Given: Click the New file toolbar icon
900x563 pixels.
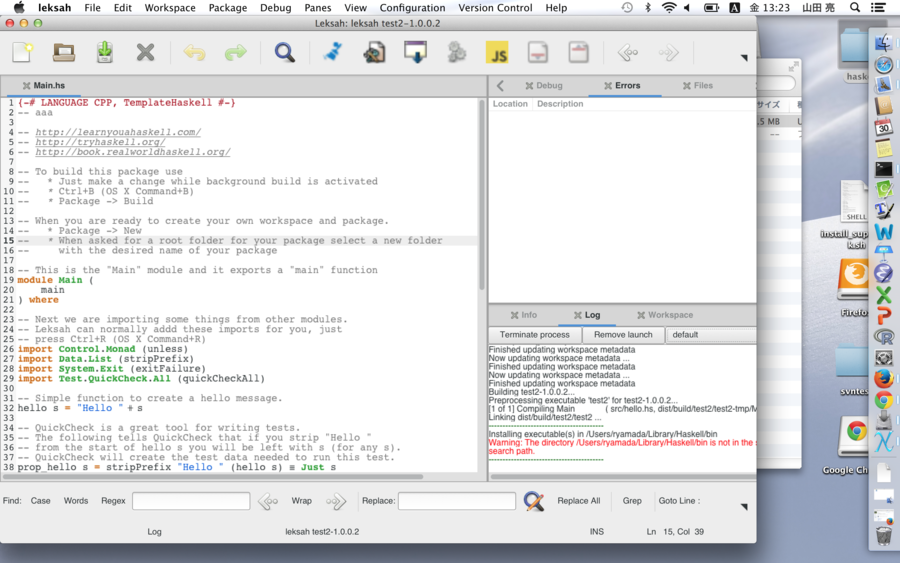Looking at the screenshot, I should pyautogui.click(x=22, y=53).
